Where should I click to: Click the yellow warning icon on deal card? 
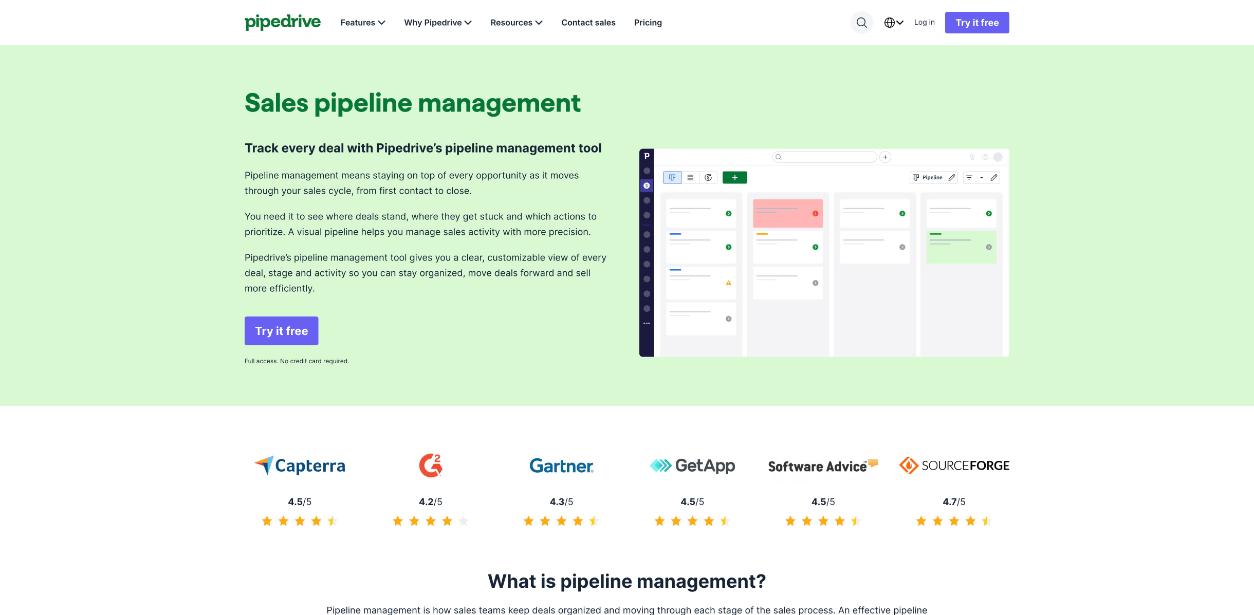728,283
